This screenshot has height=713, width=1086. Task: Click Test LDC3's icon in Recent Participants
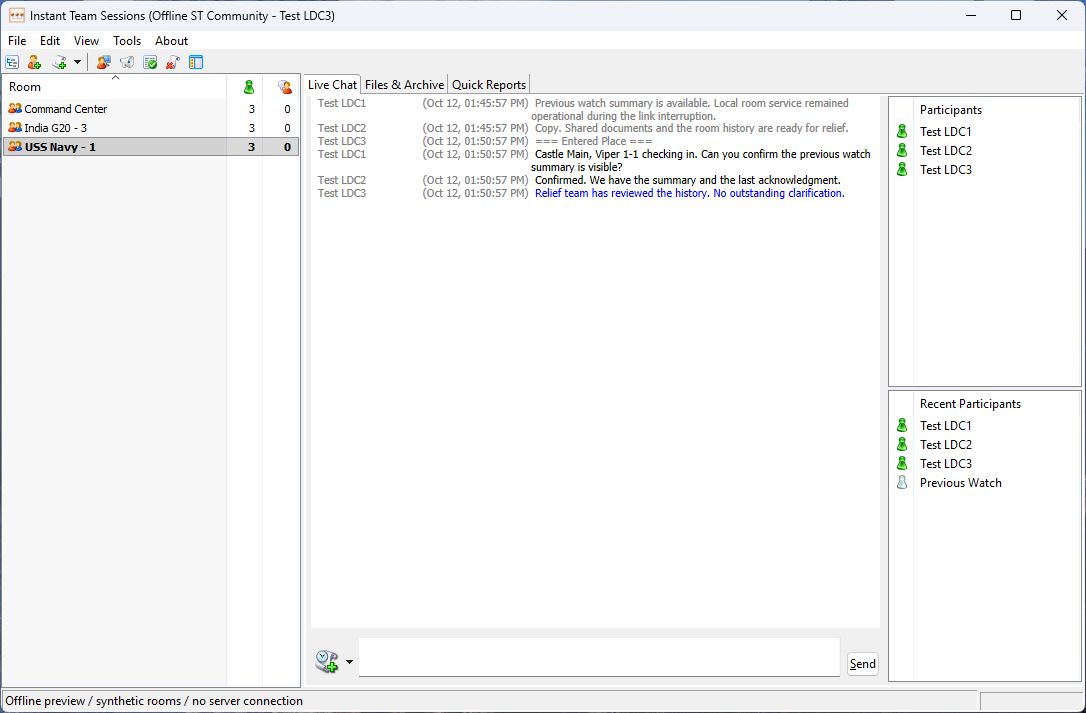click(x=902, y=462)
